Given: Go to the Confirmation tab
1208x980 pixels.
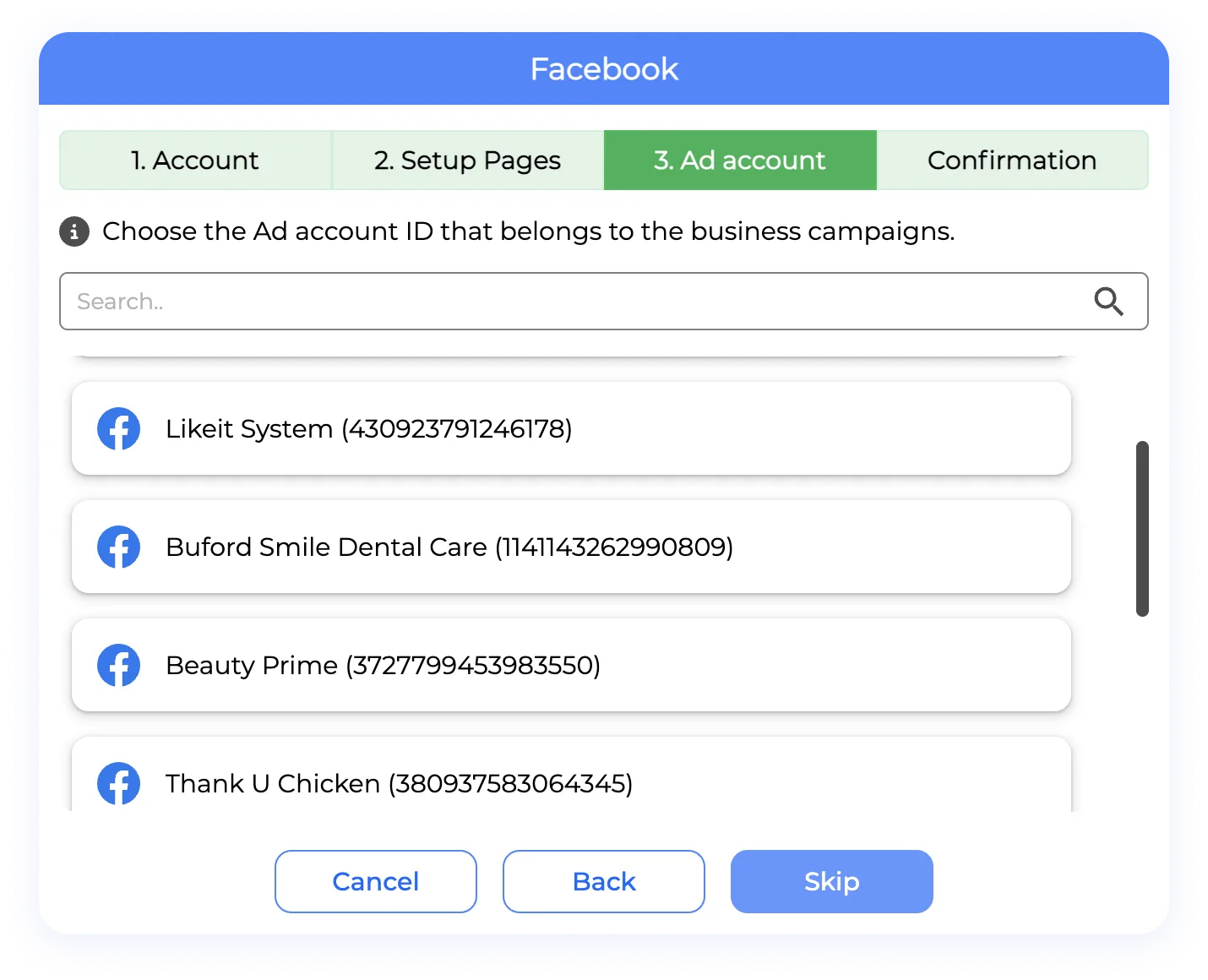Looking at the screenshot, I should 1012,161.
